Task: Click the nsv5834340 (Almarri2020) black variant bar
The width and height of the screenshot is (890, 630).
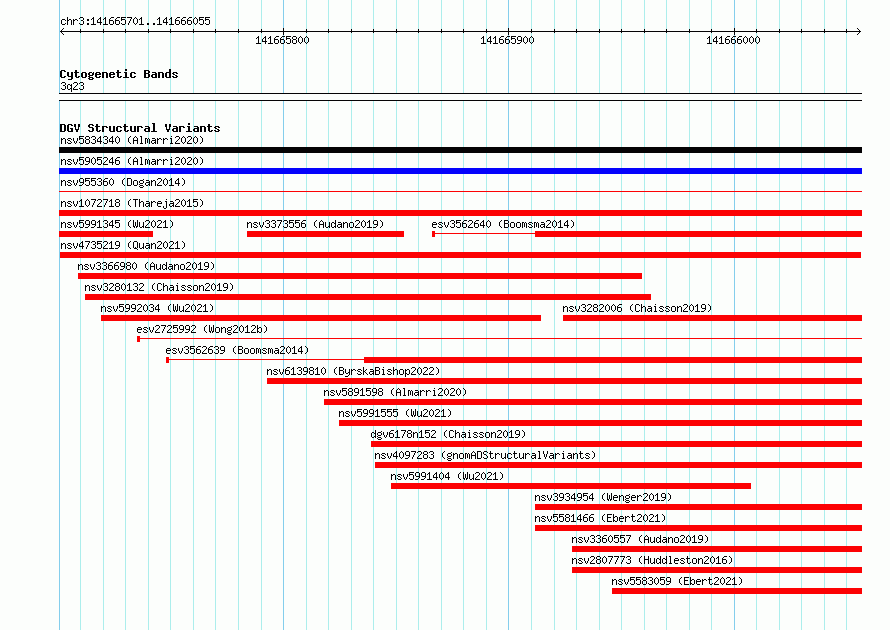Action: click(460, 150)
